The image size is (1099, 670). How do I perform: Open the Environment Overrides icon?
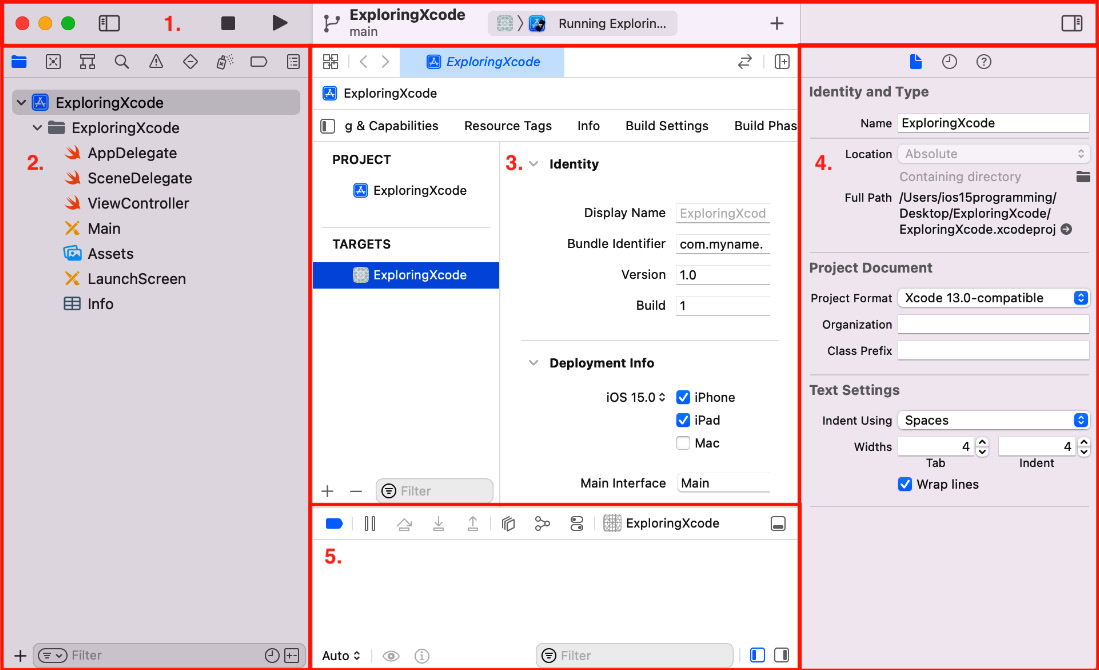tap(577, 524)
